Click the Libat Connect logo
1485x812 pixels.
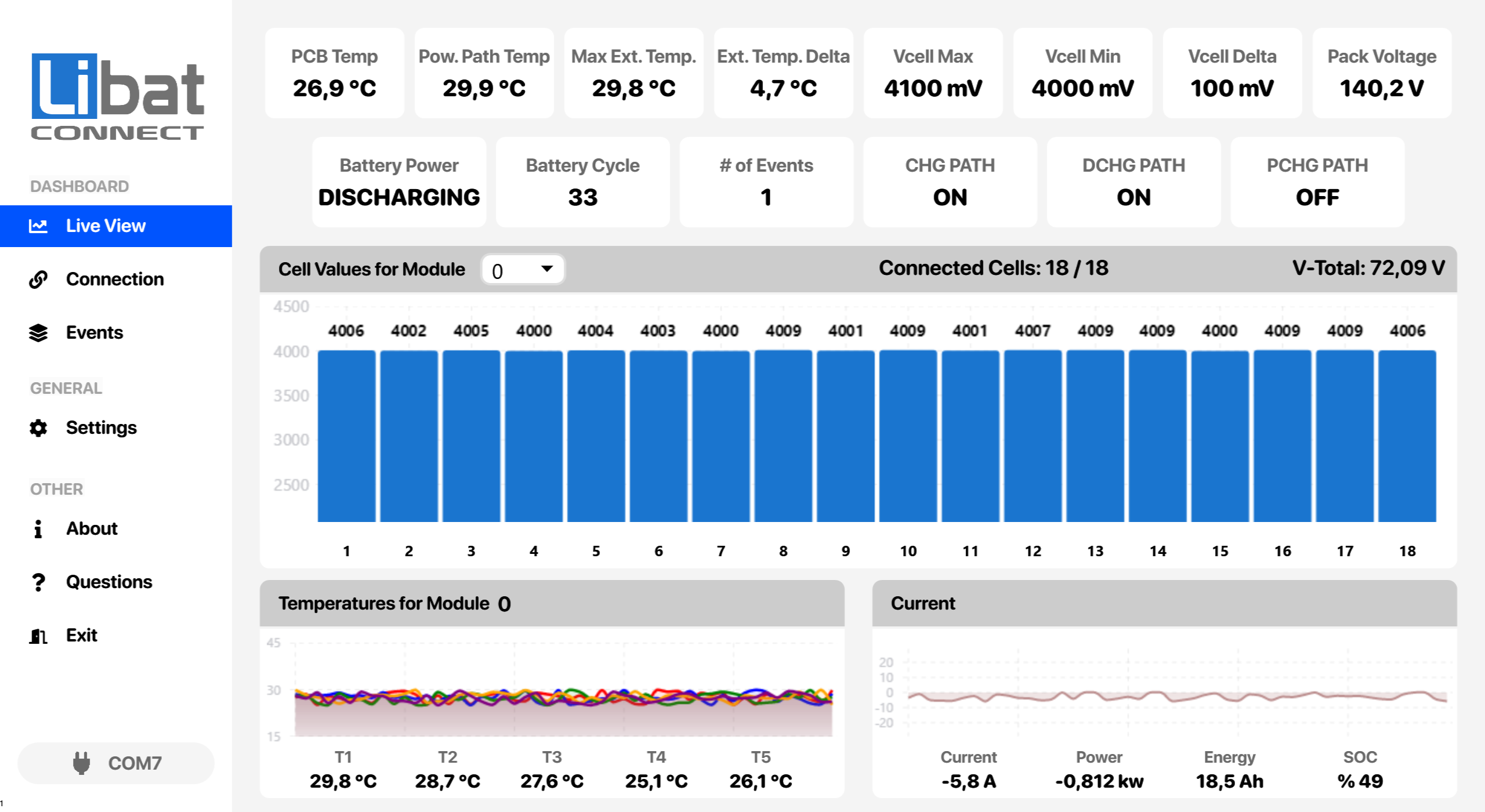pos(117,96)
